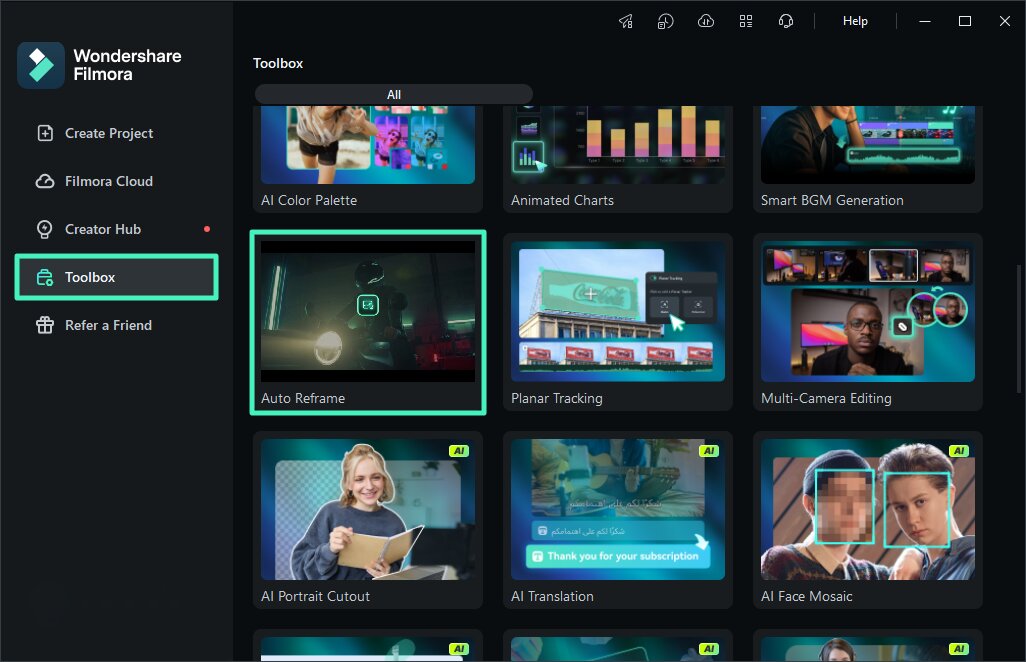The image size is (1026, 662).
Task: Select the All tab in Toolbox
Action: click(394, 94)
